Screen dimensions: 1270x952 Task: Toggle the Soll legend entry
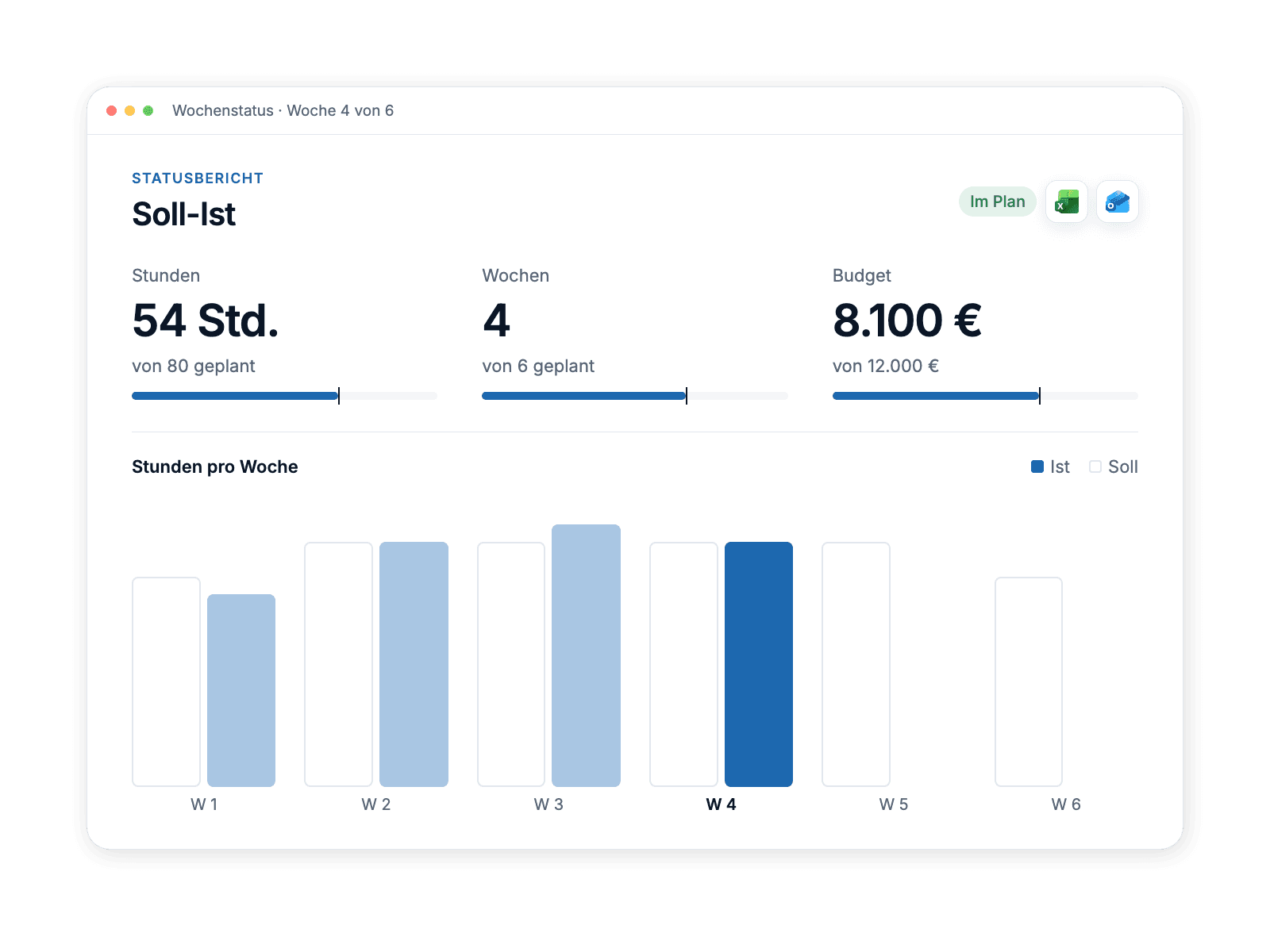tap(1114, 466)
